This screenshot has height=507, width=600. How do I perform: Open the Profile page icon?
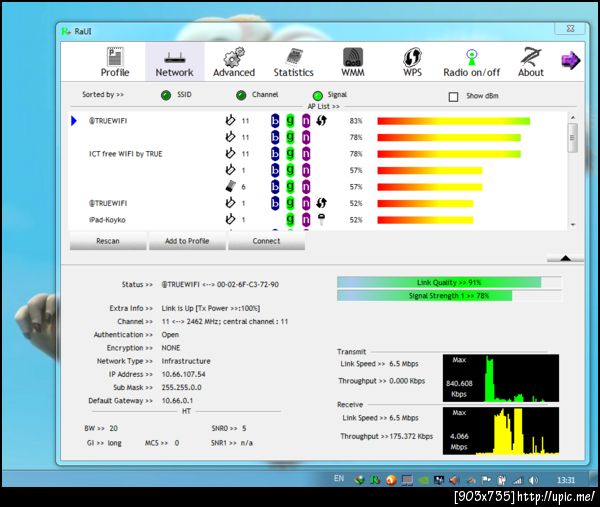click(x=115, y=57)
